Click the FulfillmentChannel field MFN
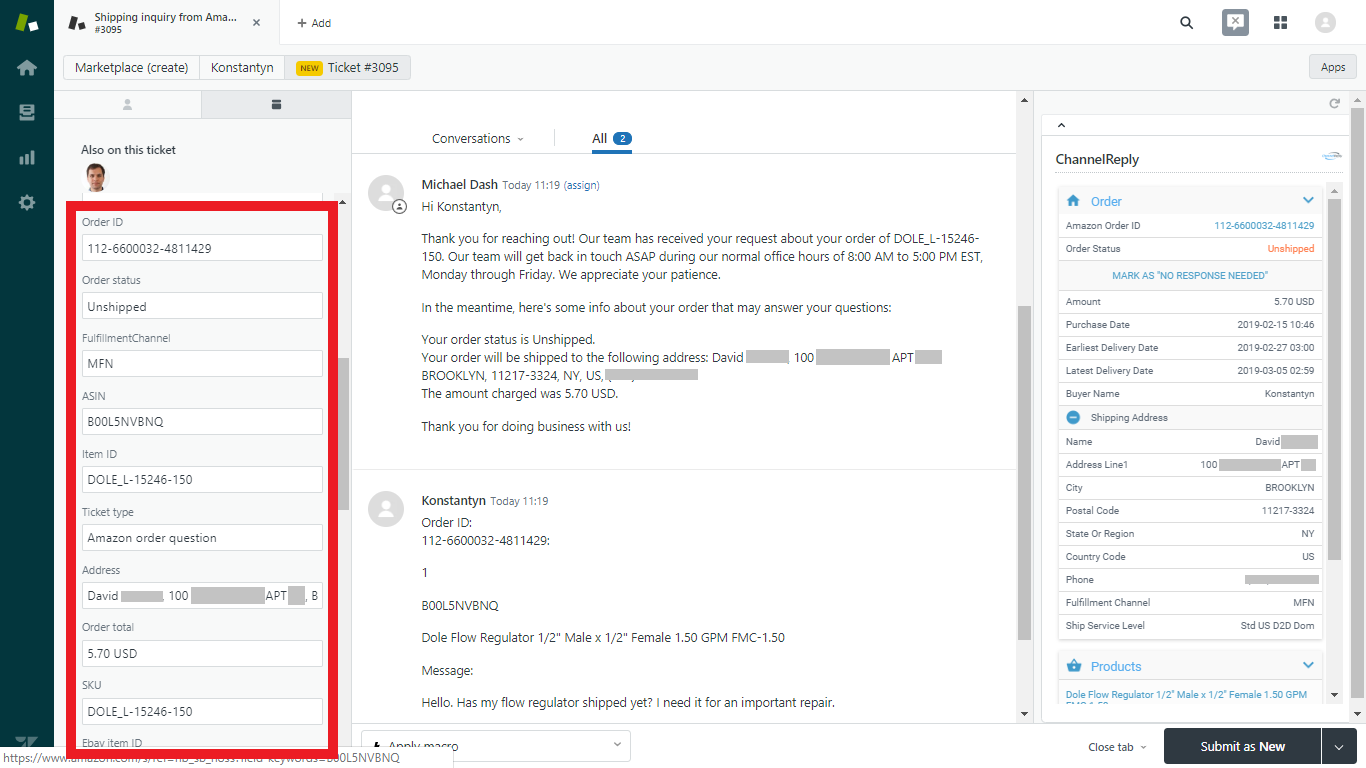The height and width of the screenshot is (768, 1366). 202,364
